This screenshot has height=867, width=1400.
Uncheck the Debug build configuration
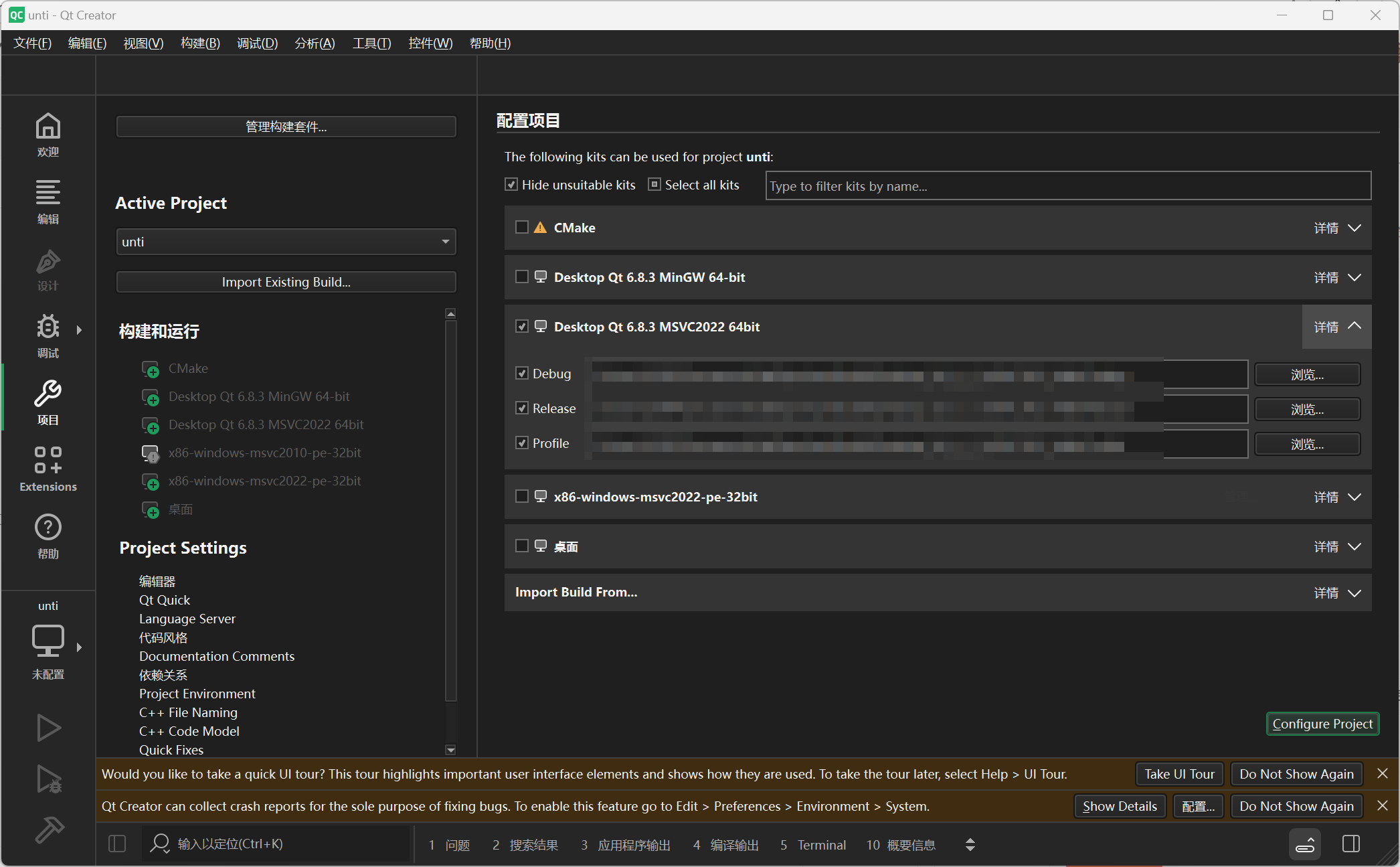[522, 374]
